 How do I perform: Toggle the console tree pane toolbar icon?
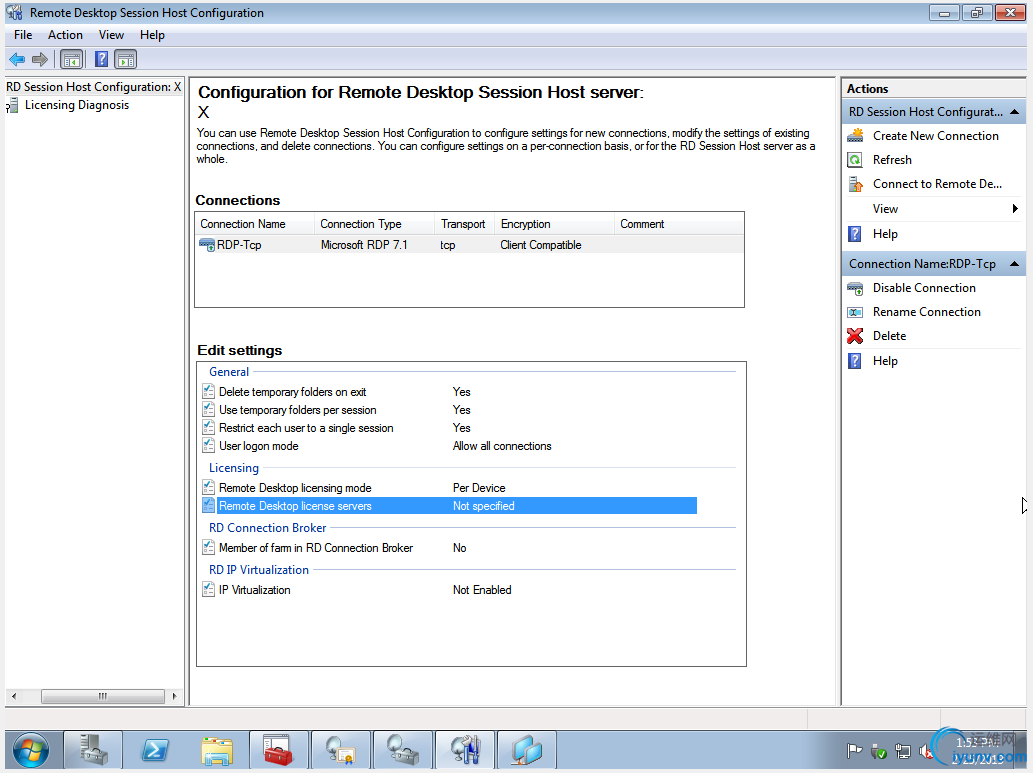tap(72, 60)
